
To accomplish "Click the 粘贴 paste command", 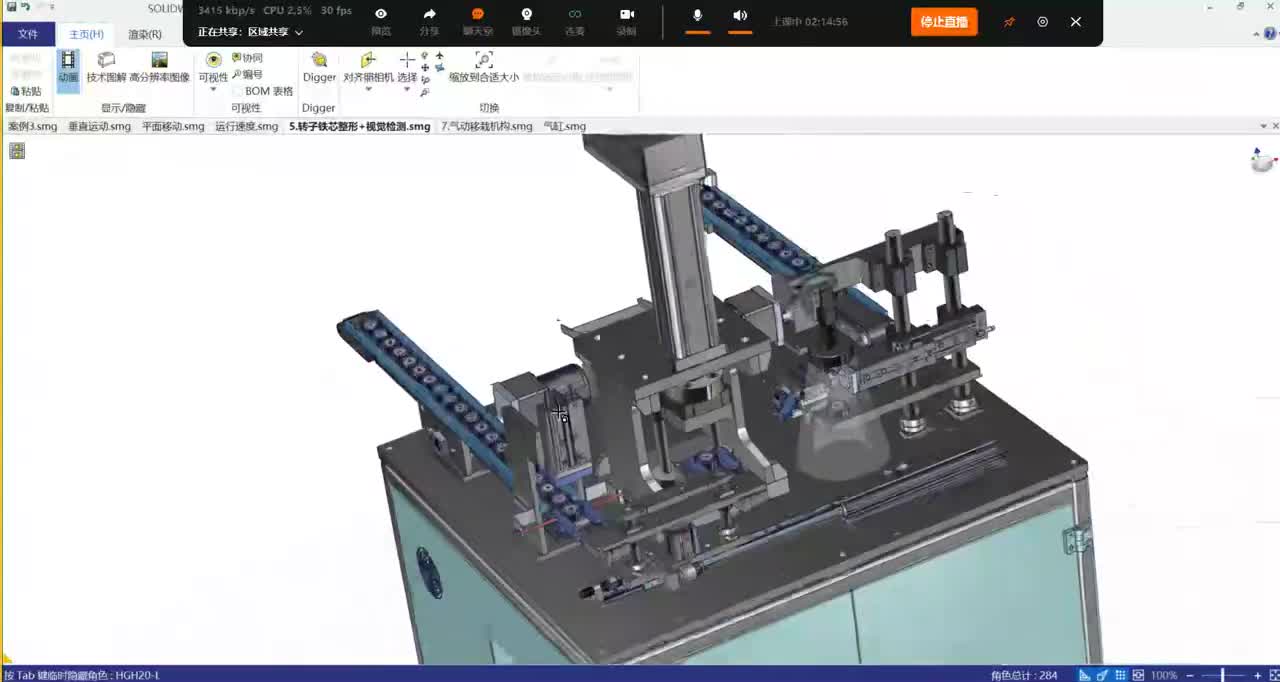I will [x=25, y=91].
